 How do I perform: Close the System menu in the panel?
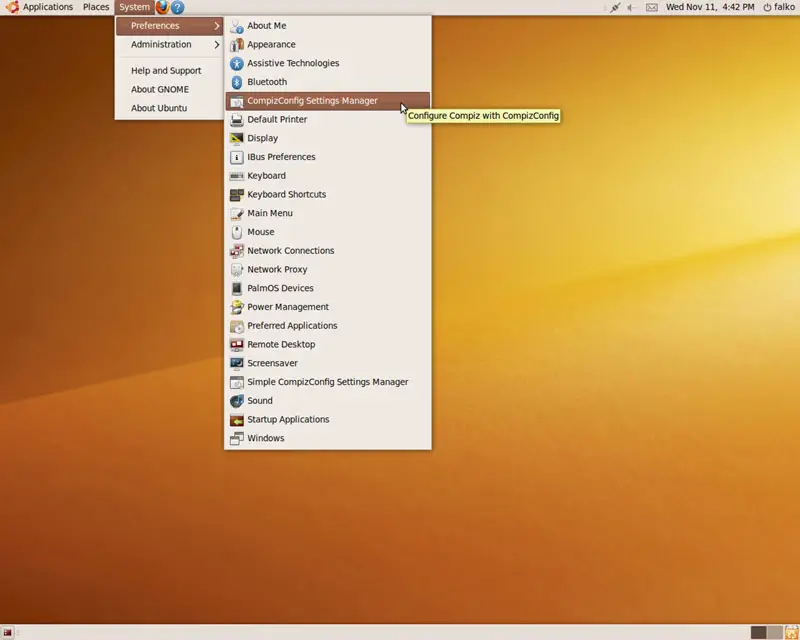click(134, 7)
